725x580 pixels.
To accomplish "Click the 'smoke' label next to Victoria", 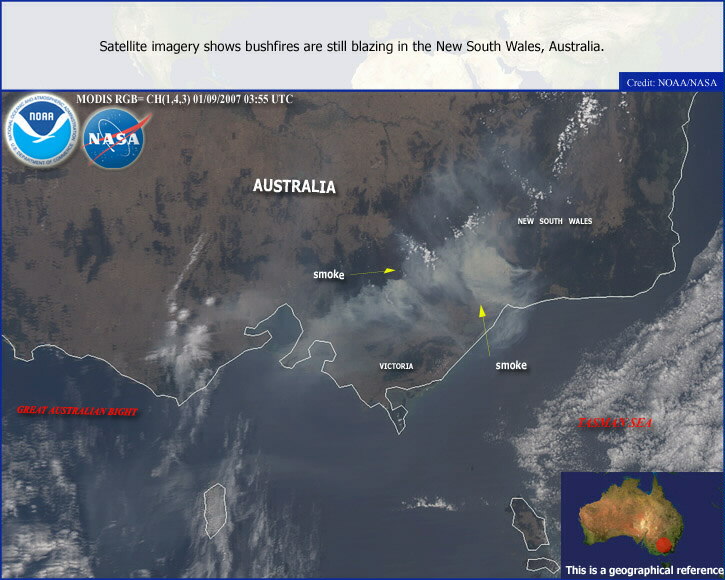I will coord(329,274).
